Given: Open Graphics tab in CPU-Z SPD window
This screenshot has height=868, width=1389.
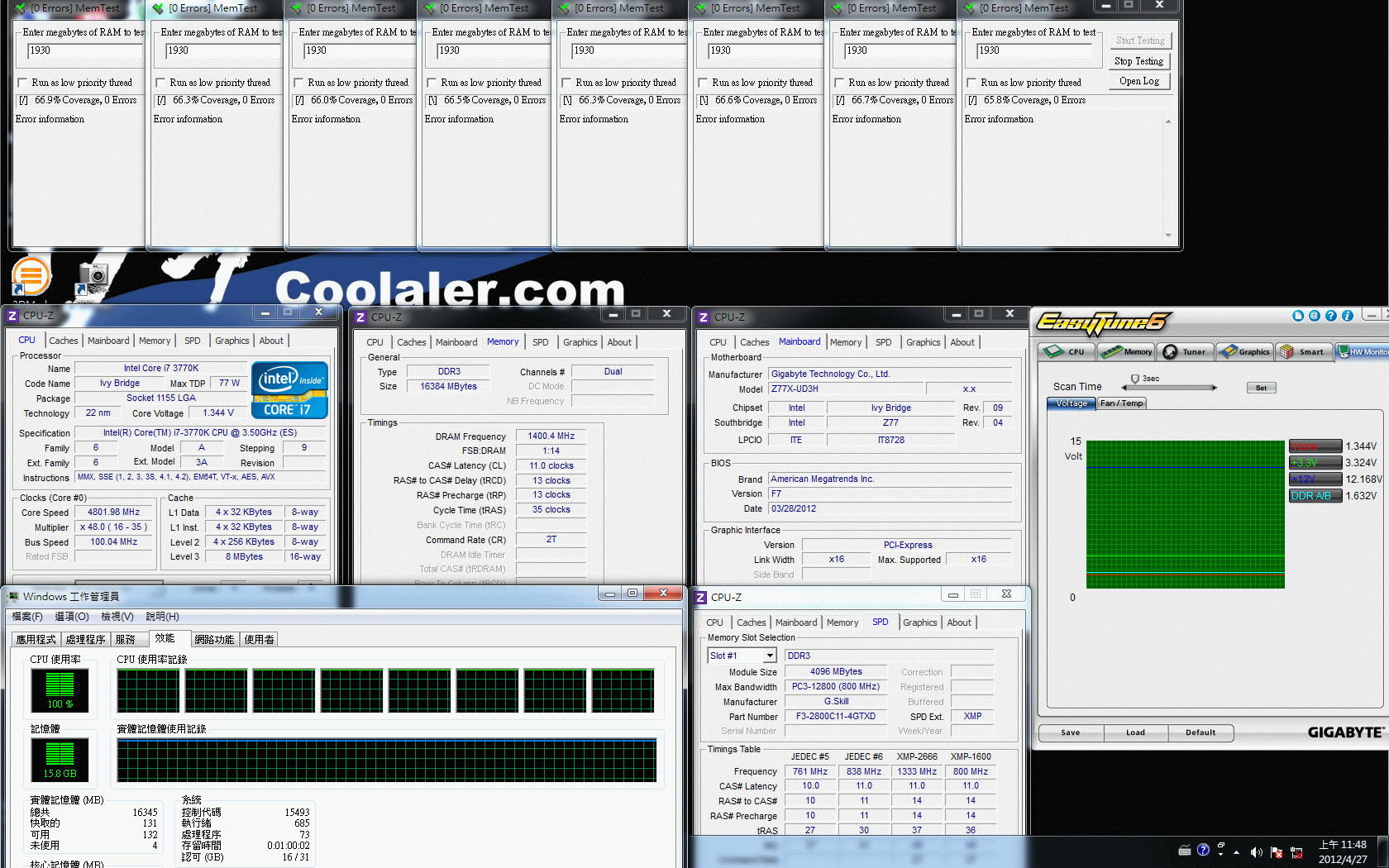Looking at the screenshot, I should pos(920,622).
